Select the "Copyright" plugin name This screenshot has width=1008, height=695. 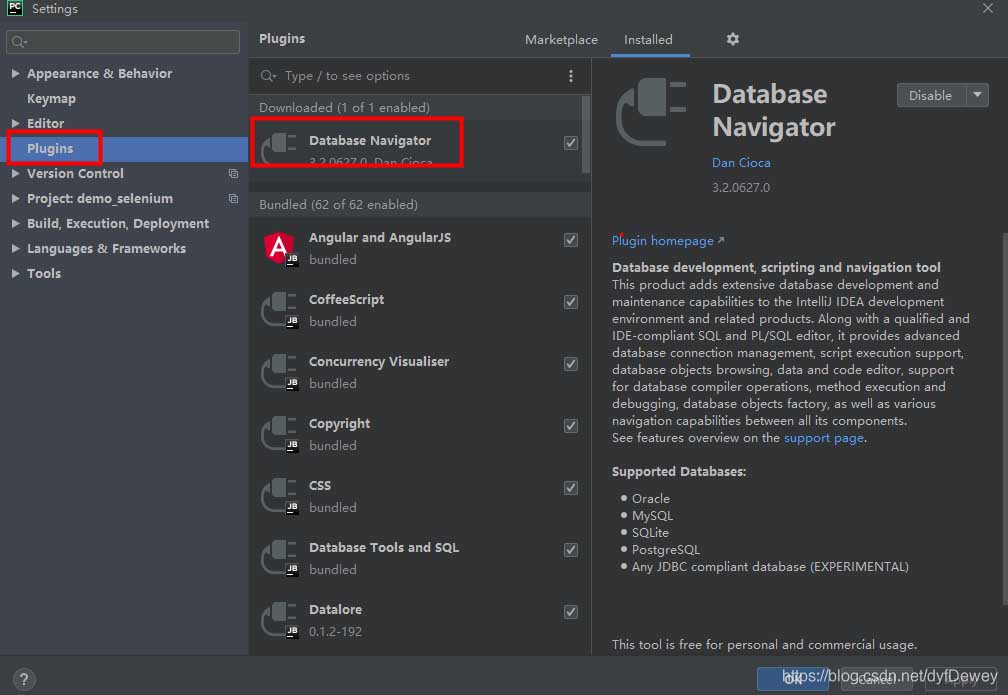[339, 424]
